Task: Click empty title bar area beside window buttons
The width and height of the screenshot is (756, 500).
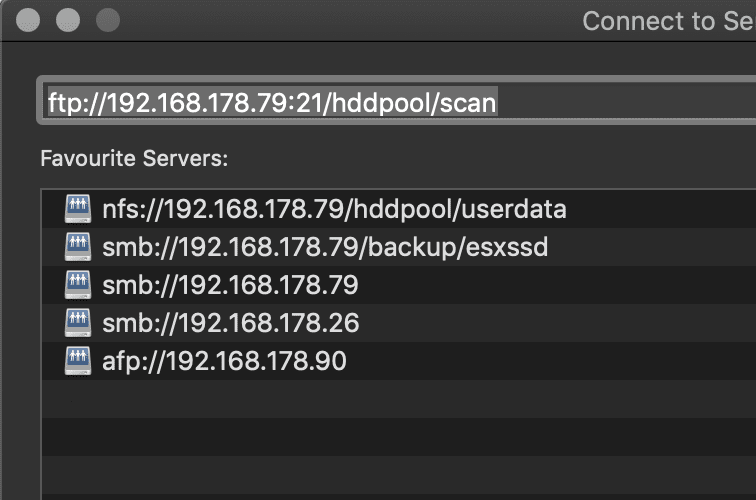Action: coord(347,20)
